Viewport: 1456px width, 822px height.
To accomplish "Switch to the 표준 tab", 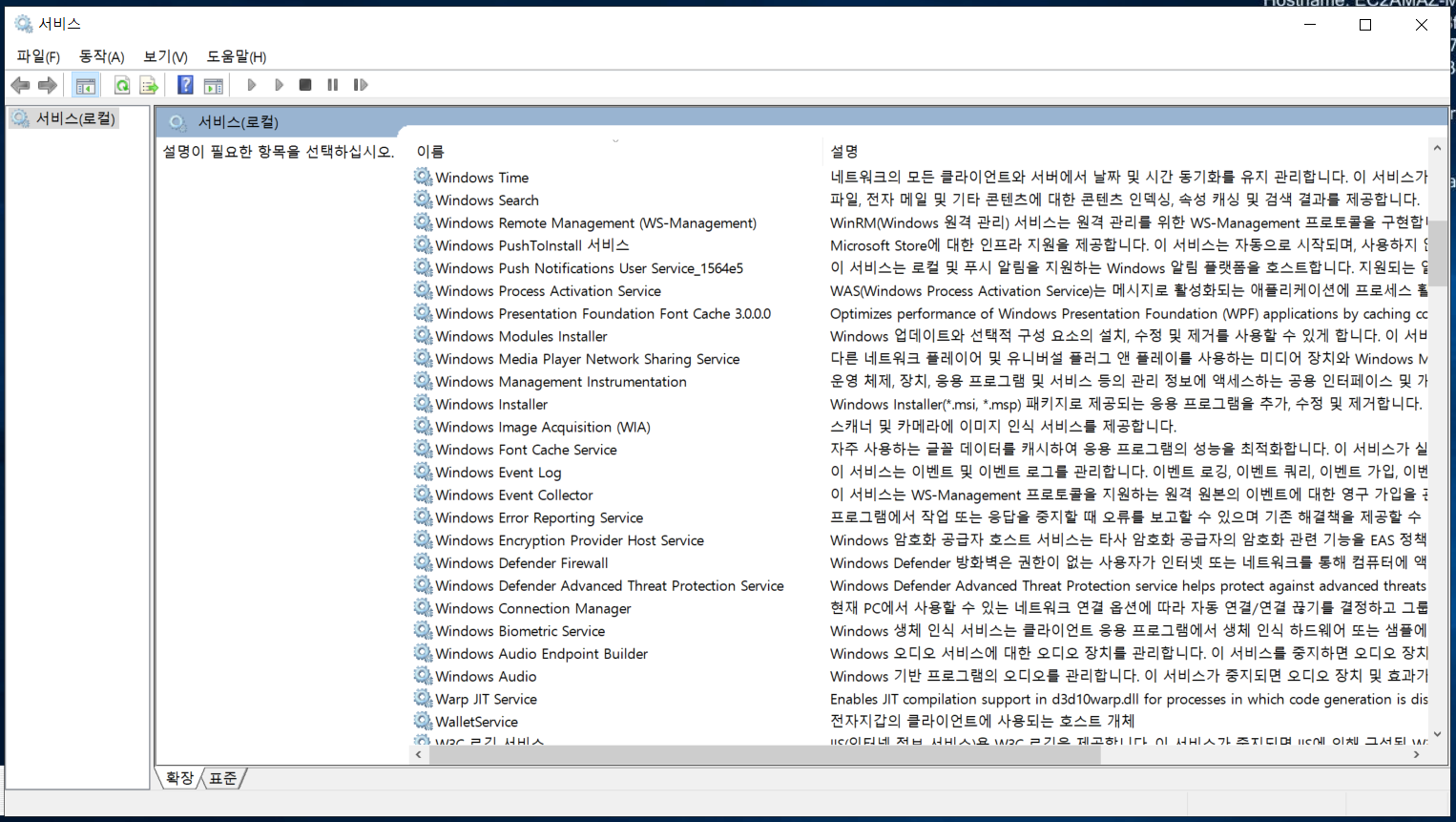I will (223, 778).
